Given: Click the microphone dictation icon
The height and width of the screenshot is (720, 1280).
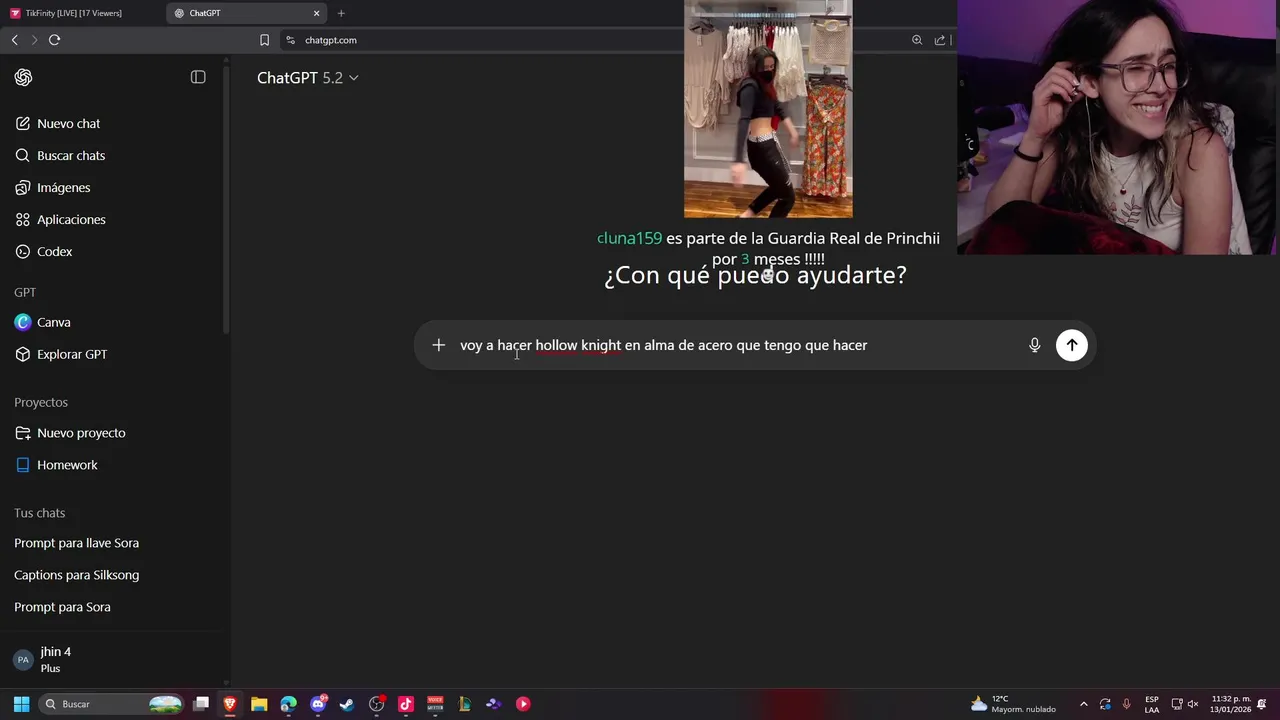Looking at the screenshot, I should click(x=1035, y=345).
